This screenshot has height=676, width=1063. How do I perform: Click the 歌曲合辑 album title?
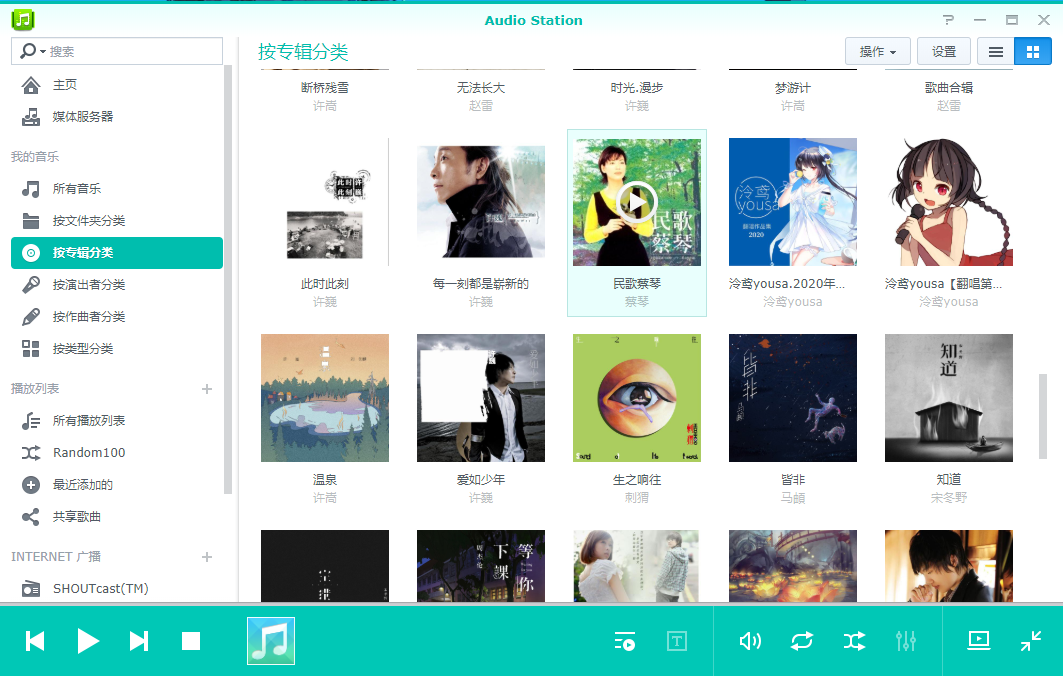coord(948,87)
